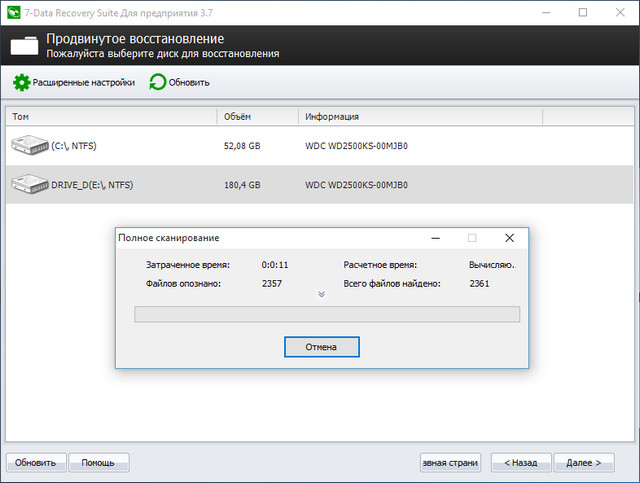Click the C: drive disk icon
This screenshot has height=483, width=640.
coord(30,146)
